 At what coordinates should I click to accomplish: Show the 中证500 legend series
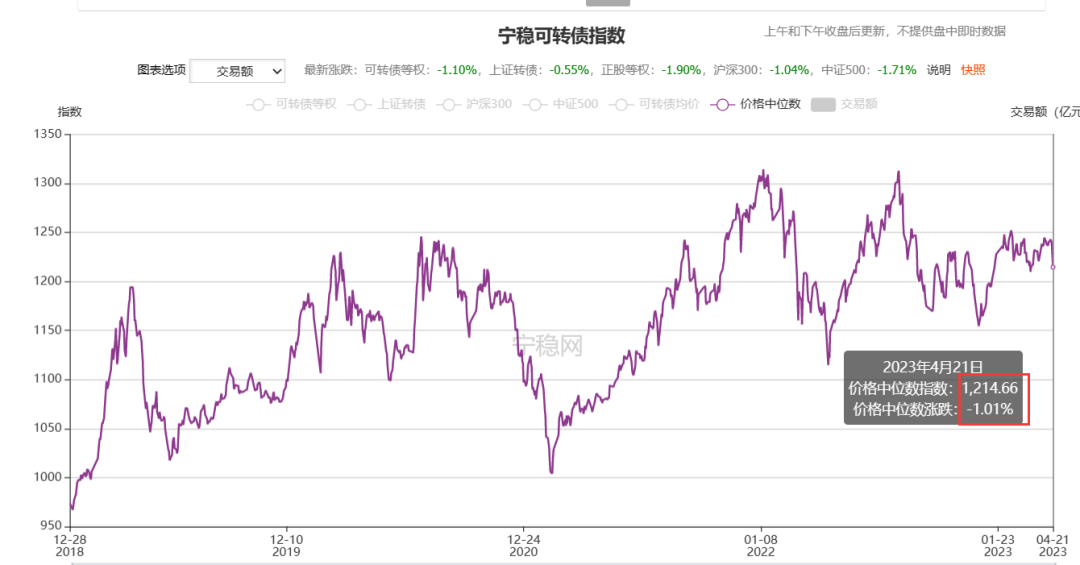561,105
